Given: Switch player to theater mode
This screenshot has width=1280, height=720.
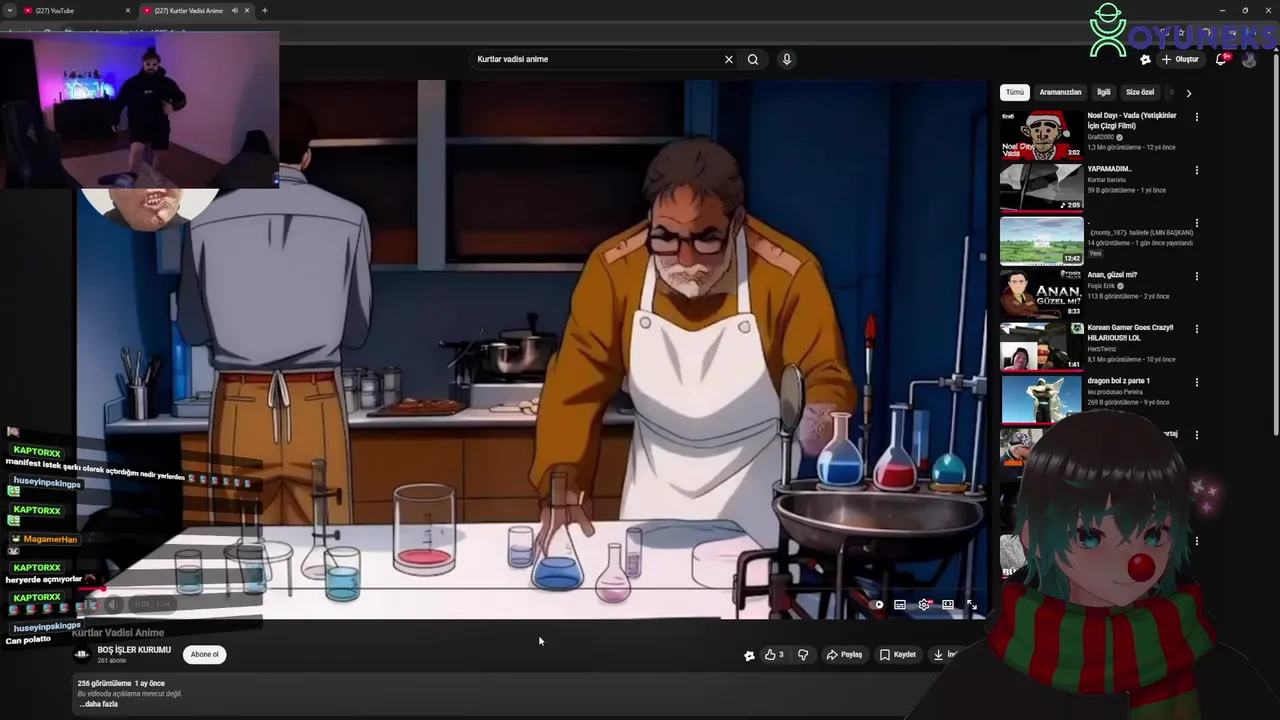Looking at the screenshot, I should 948,604.
